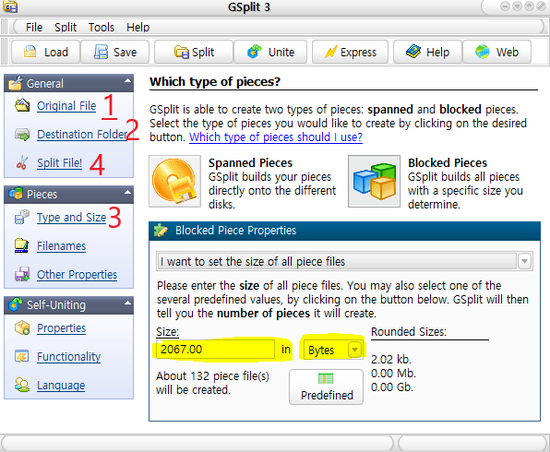This screenshot has width=550, height=452.
Task: Open the Split menu
Action: click(65, 27)
